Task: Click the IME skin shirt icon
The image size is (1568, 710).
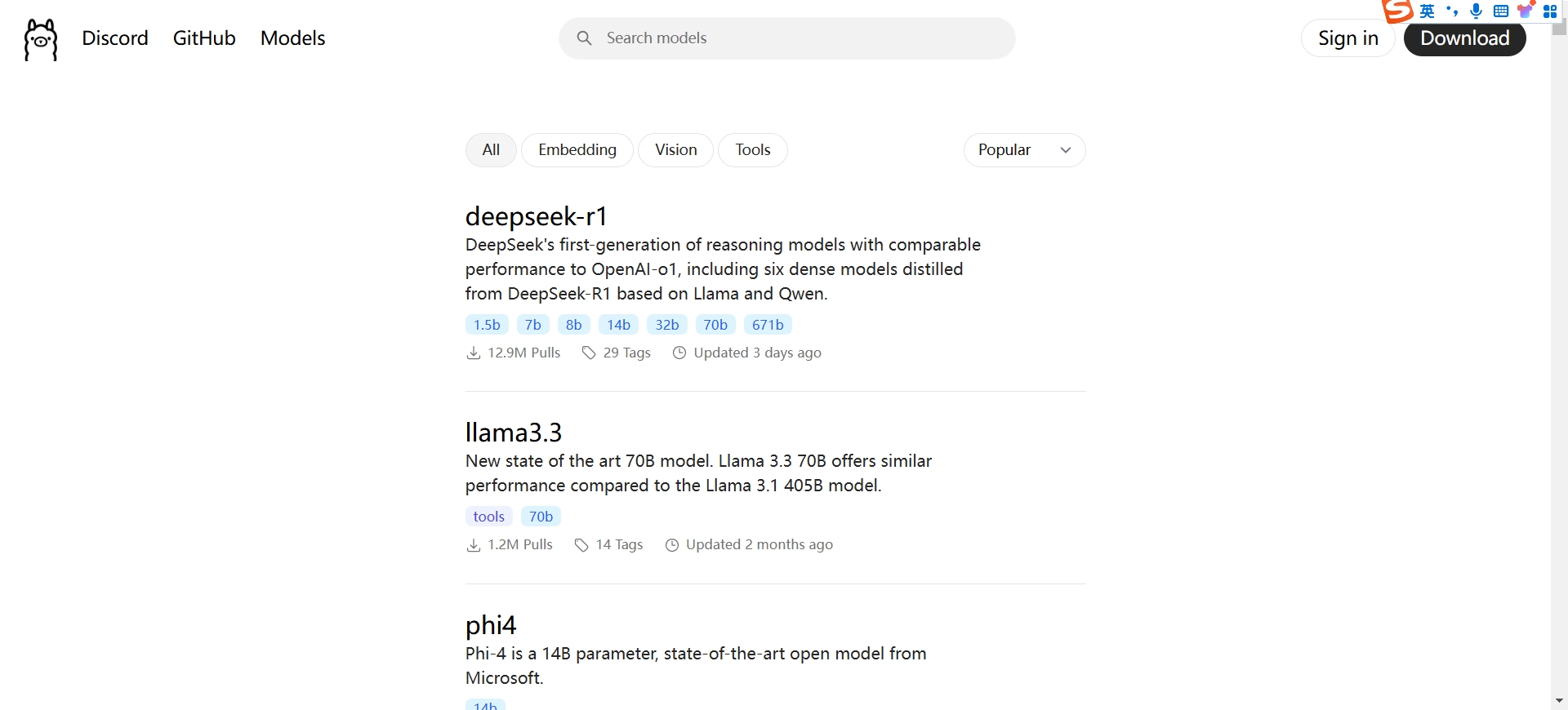Action: (1525, 11)
